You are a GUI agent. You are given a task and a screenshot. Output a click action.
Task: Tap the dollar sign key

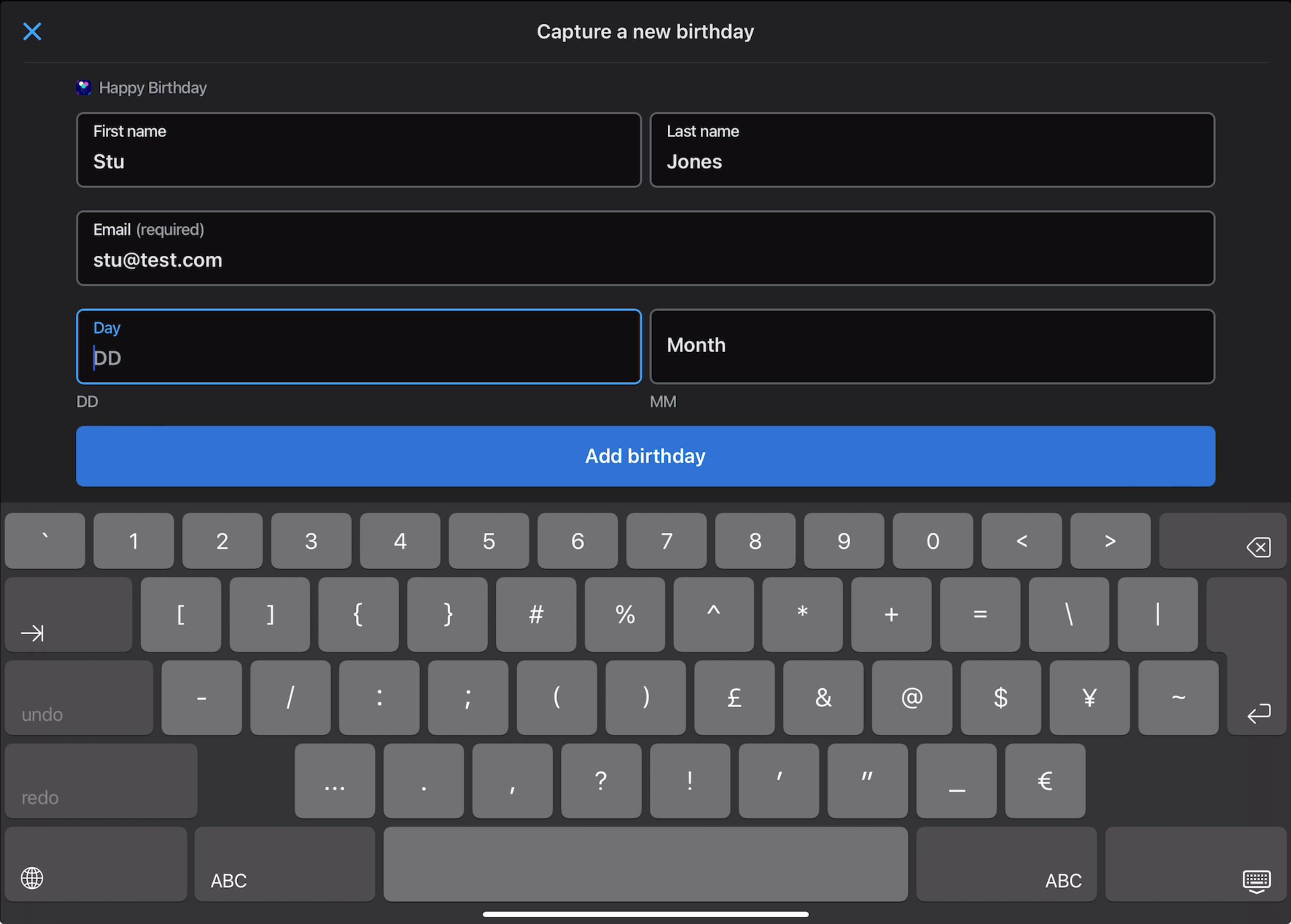pos(1001,698)
